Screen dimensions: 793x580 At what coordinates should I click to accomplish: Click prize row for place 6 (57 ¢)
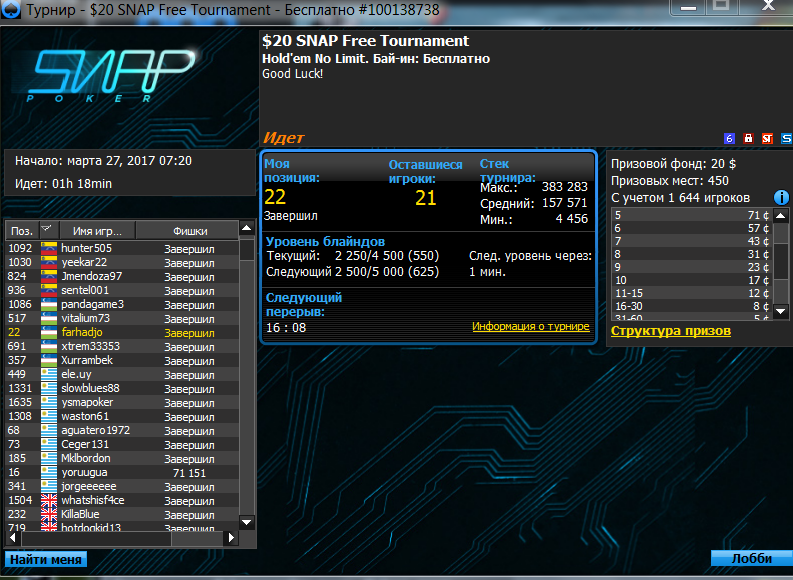click(x=692, y=228)
